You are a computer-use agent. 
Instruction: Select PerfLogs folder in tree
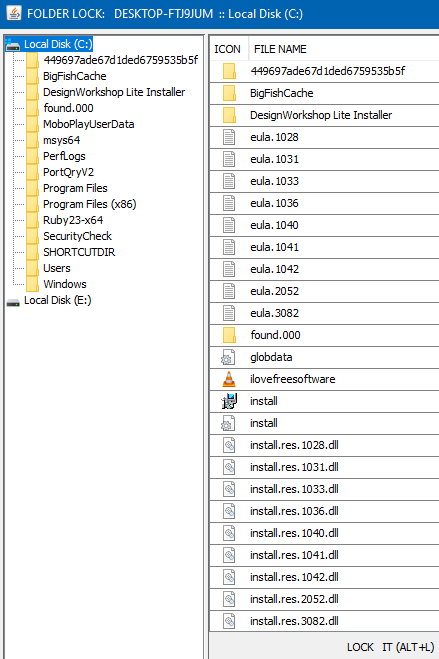64,156
